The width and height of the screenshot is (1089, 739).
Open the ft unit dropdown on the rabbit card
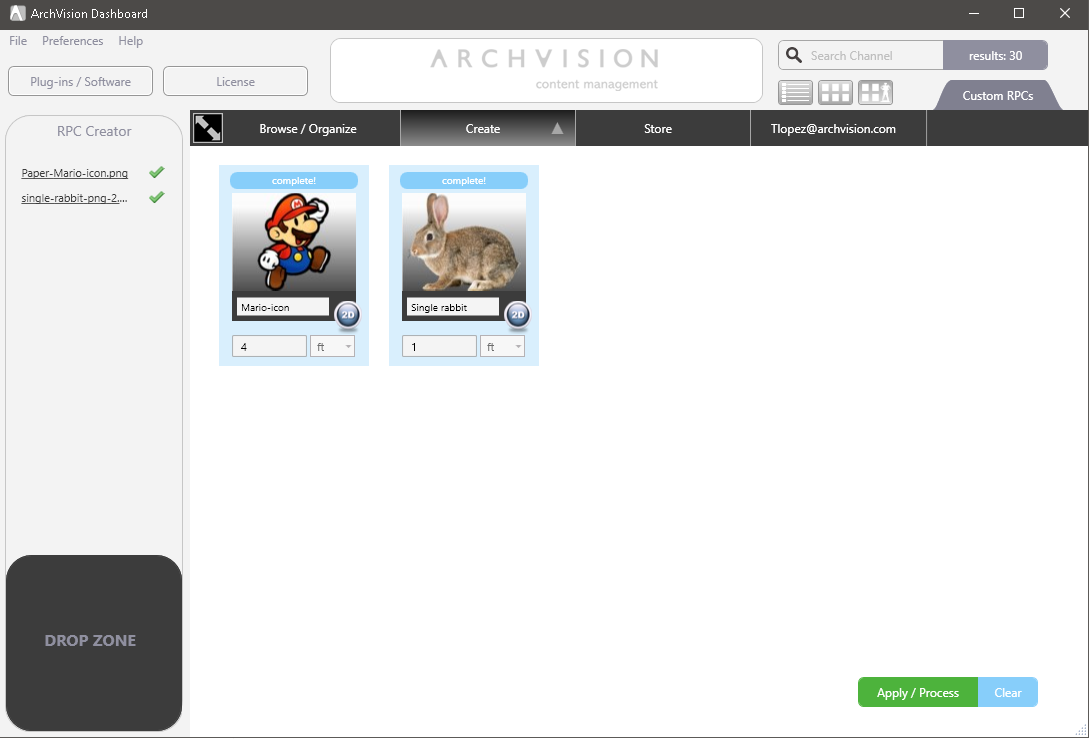click(x=502, y=345)
